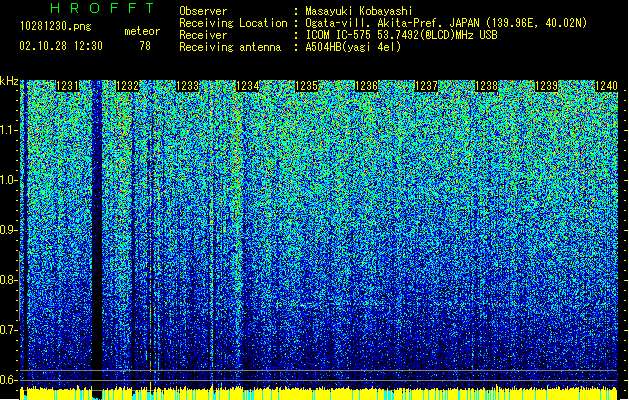Click the 1231 time marker
Viewport: 629px width, 400px height.
tap(67, 86)
